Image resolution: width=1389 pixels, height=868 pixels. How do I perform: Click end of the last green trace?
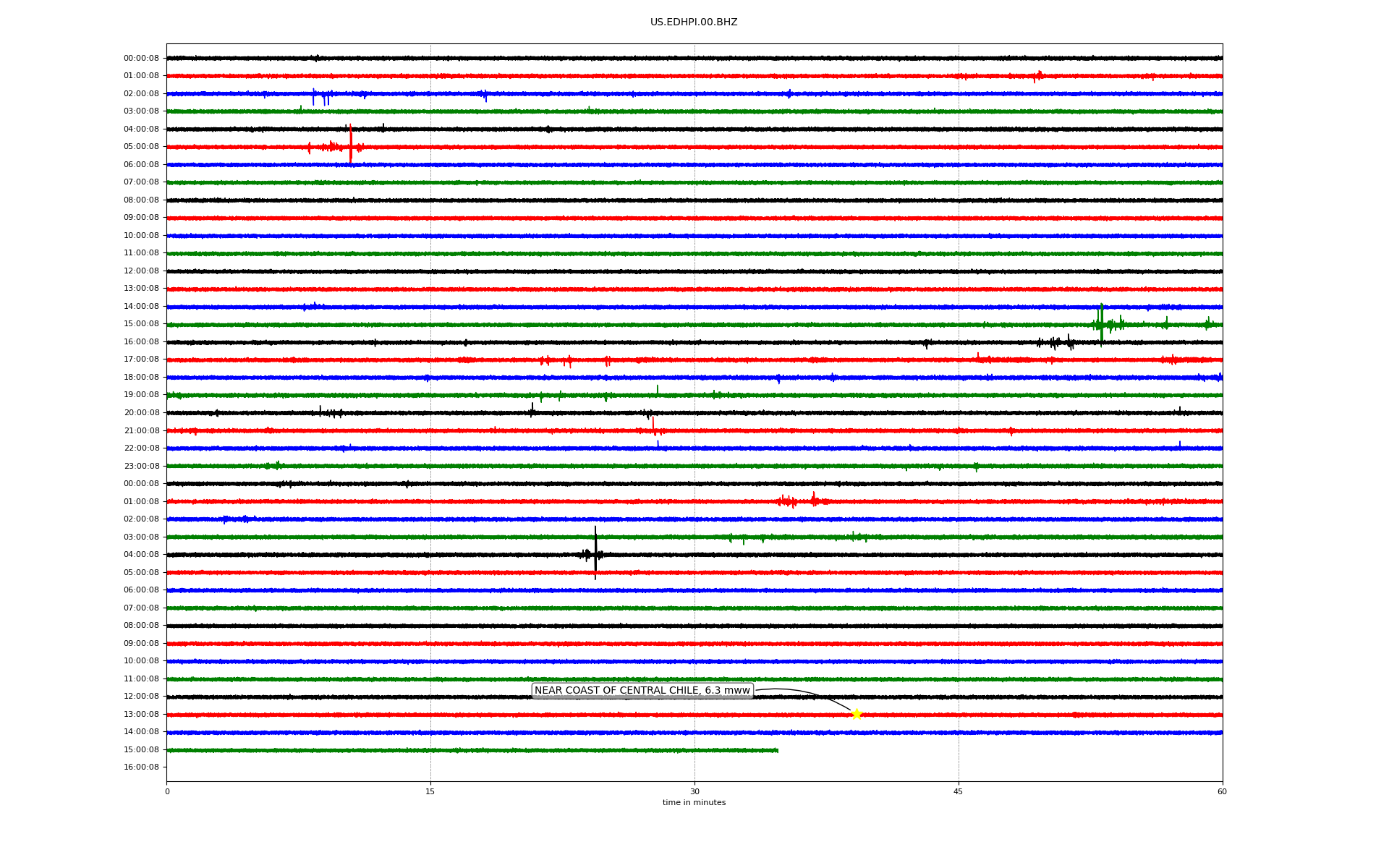point(777,751)
